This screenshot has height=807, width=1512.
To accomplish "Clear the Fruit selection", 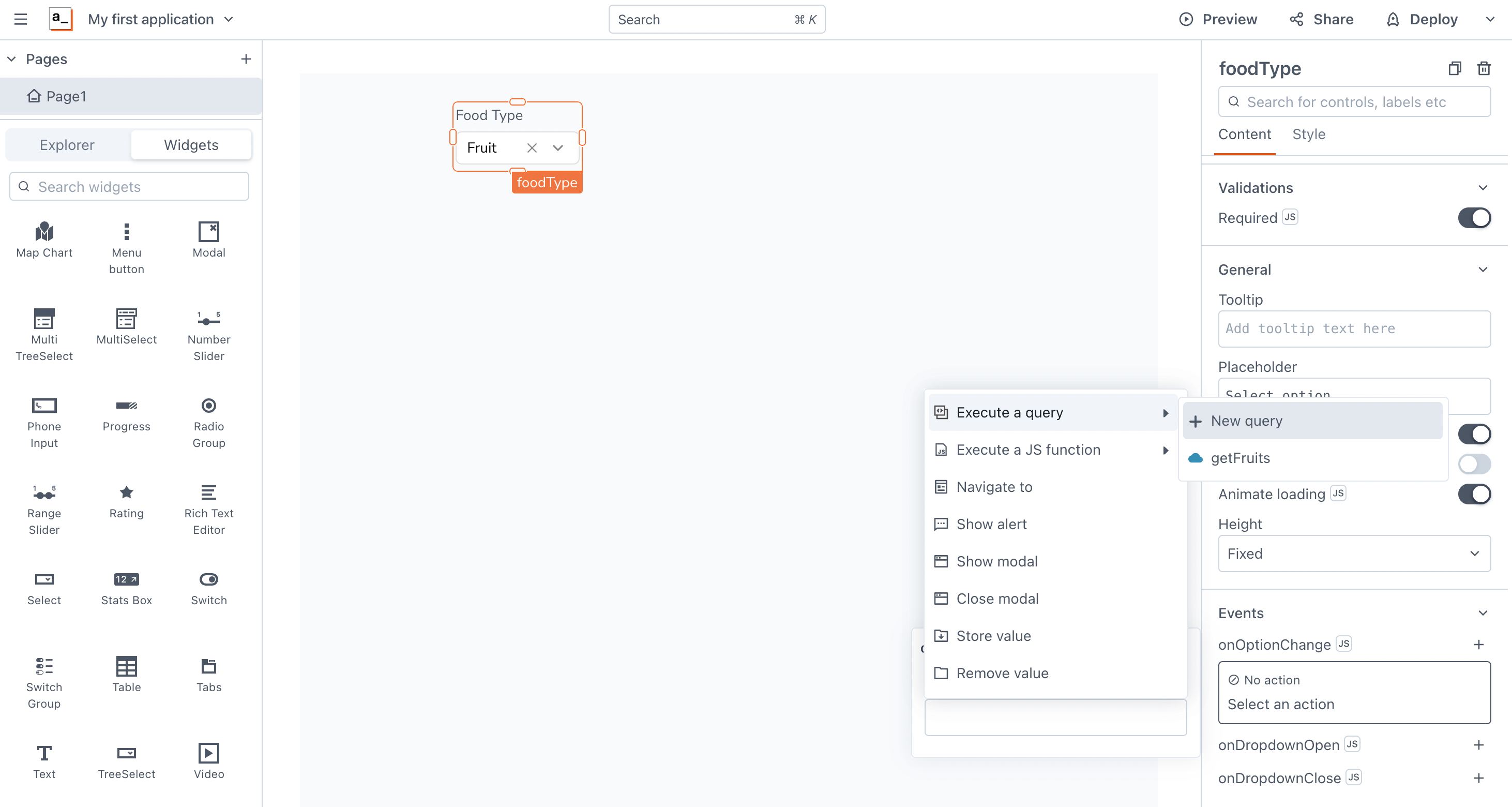I will point(532,147).
